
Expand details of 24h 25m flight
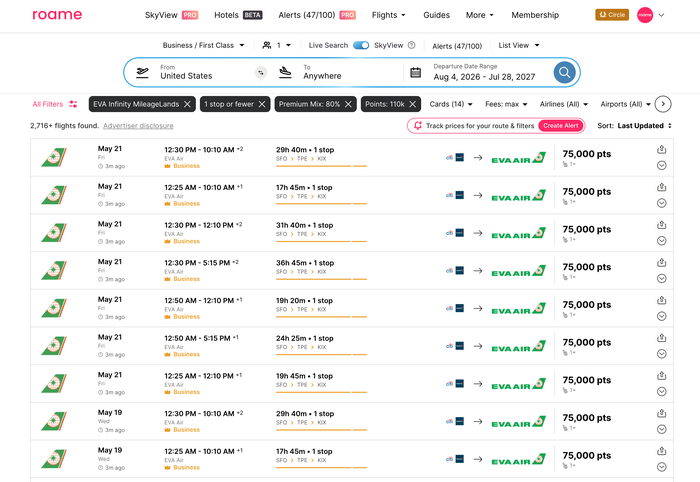click(662, 354)
